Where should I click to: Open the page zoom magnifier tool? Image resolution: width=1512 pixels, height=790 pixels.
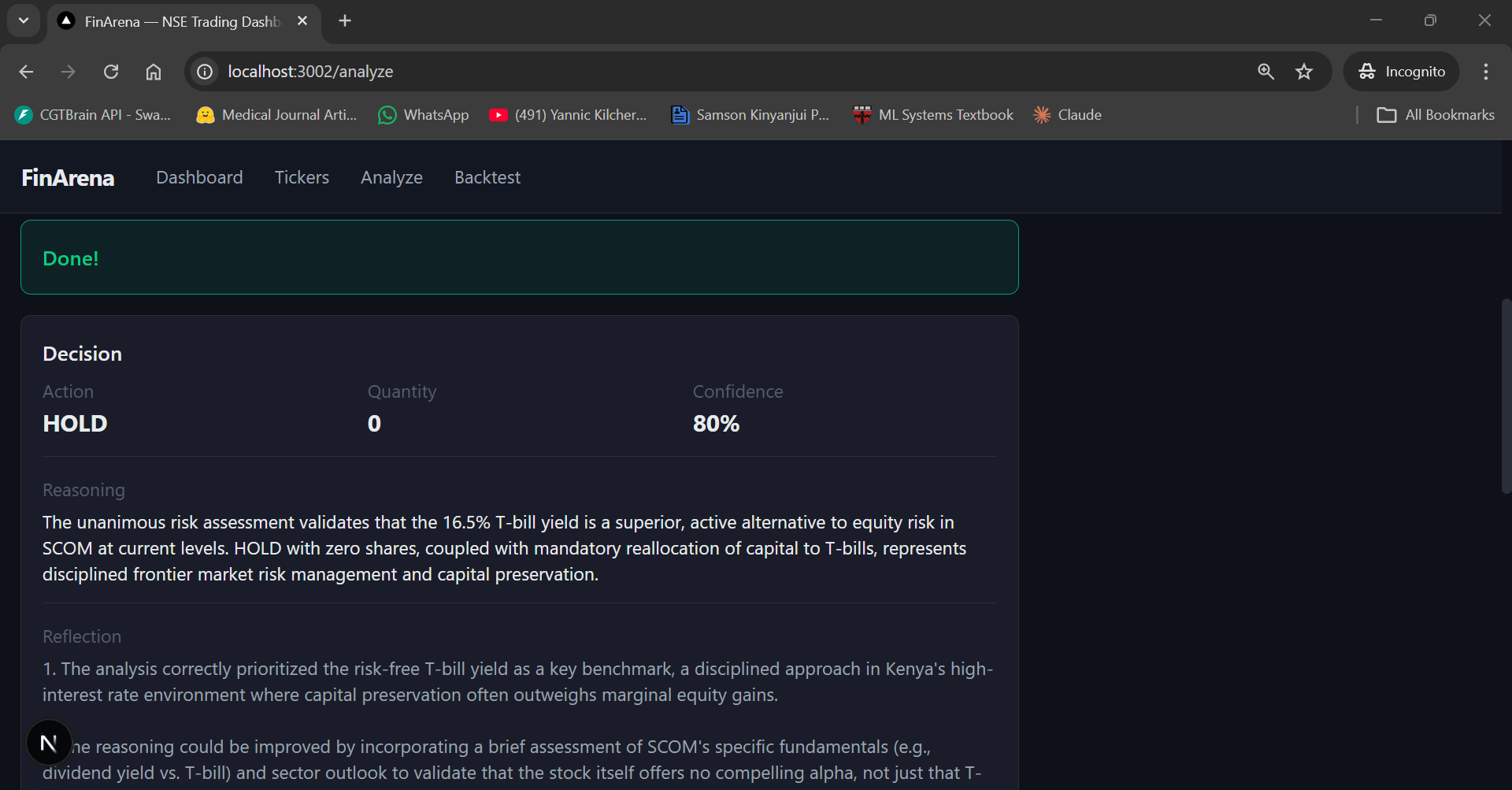pos(1266,71)
